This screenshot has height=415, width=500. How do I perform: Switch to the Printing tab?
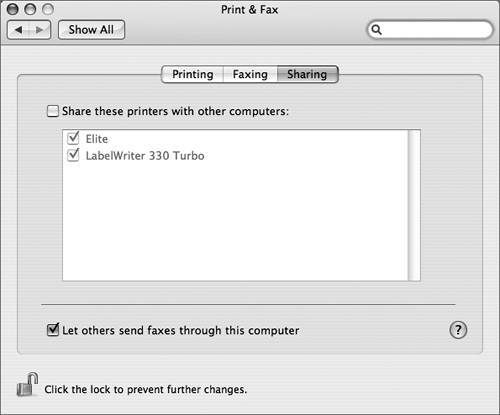tap(192, 74)
